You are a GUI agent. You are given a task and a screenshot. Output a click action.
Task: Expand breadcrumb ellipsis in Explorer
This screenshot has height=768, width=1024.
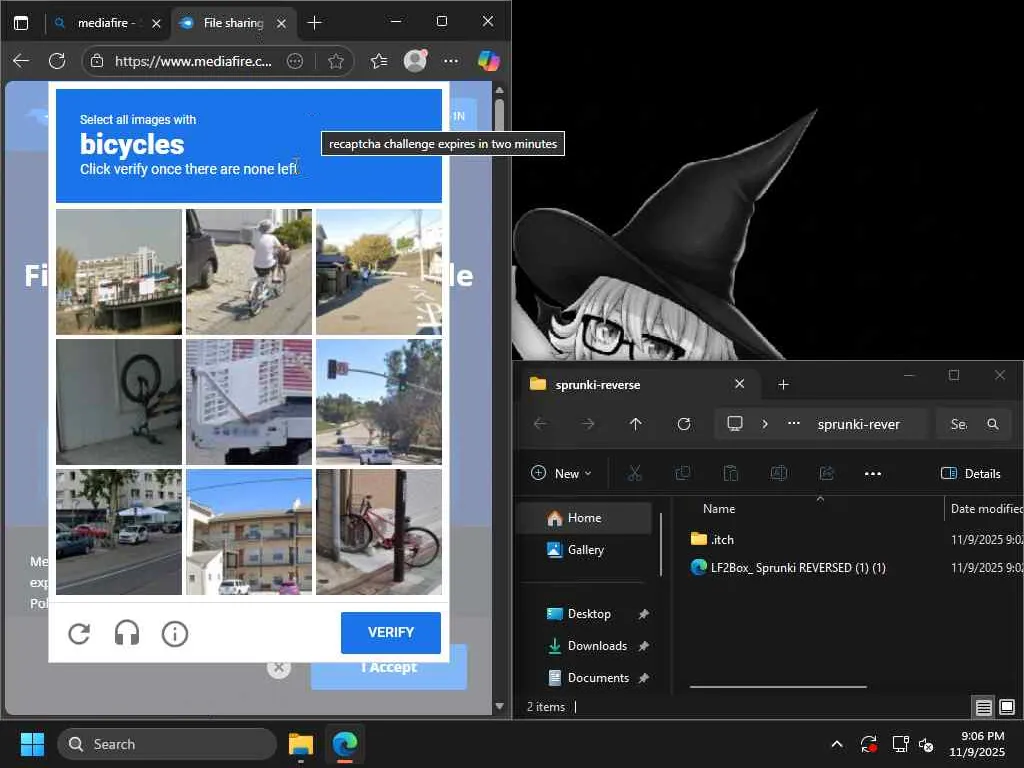pyautogui.click(x=793, y=423)
